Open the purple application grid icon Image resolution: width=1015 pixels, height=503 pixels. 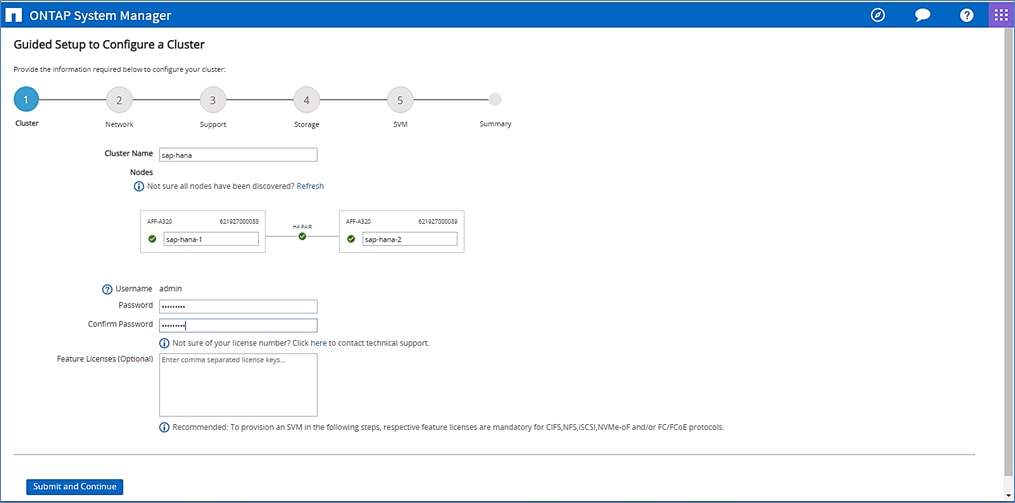click(x=1001, y=15)
